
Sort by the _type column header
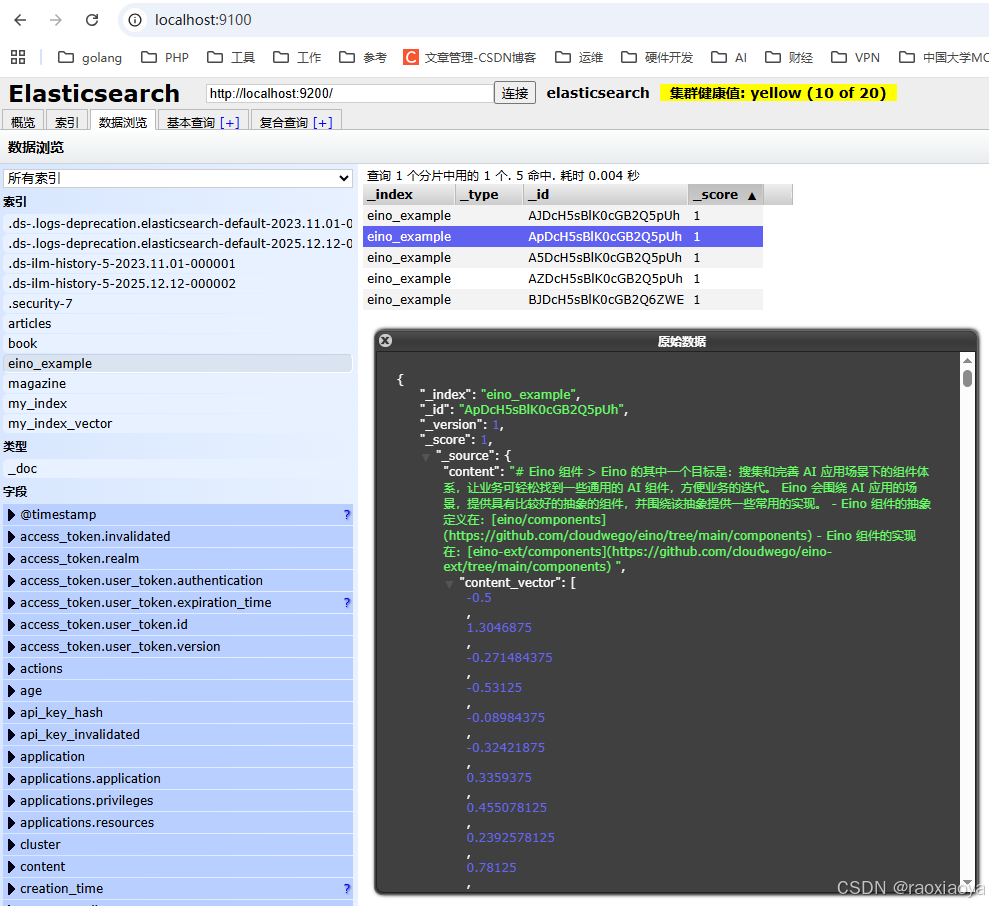coord(489,195)
